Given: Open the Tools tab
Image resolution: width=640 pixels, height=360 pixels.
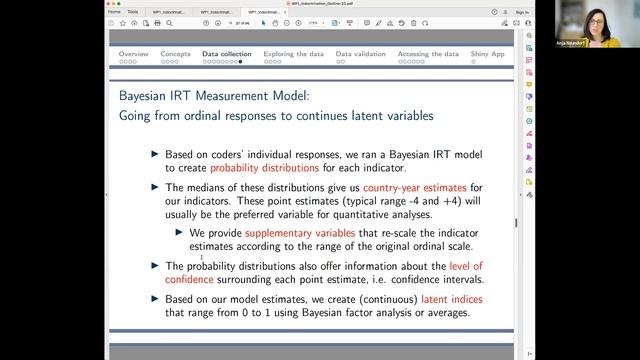Looking at the screenshot, I should [x=133, y=12].
